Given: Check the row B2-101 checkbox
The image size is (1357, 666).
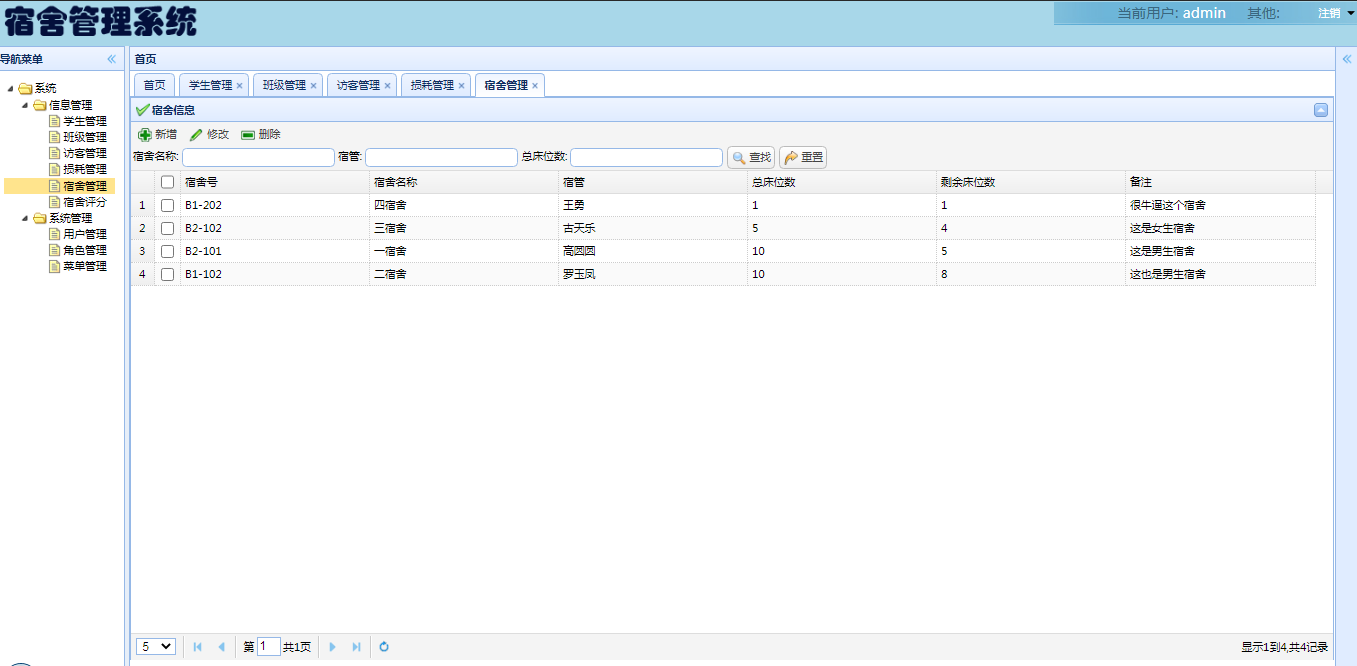Looking at the screenshot, I should pyautogui.click(x=167, y=251).
